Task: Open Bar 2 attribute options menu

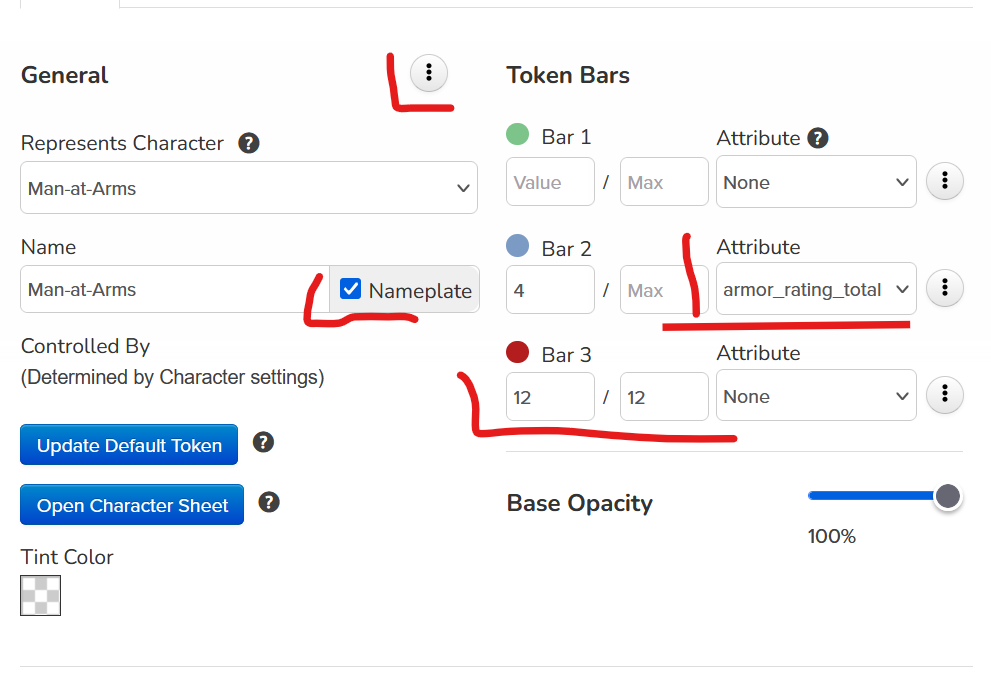Action: pyautogui.click(x=944, y=288)
